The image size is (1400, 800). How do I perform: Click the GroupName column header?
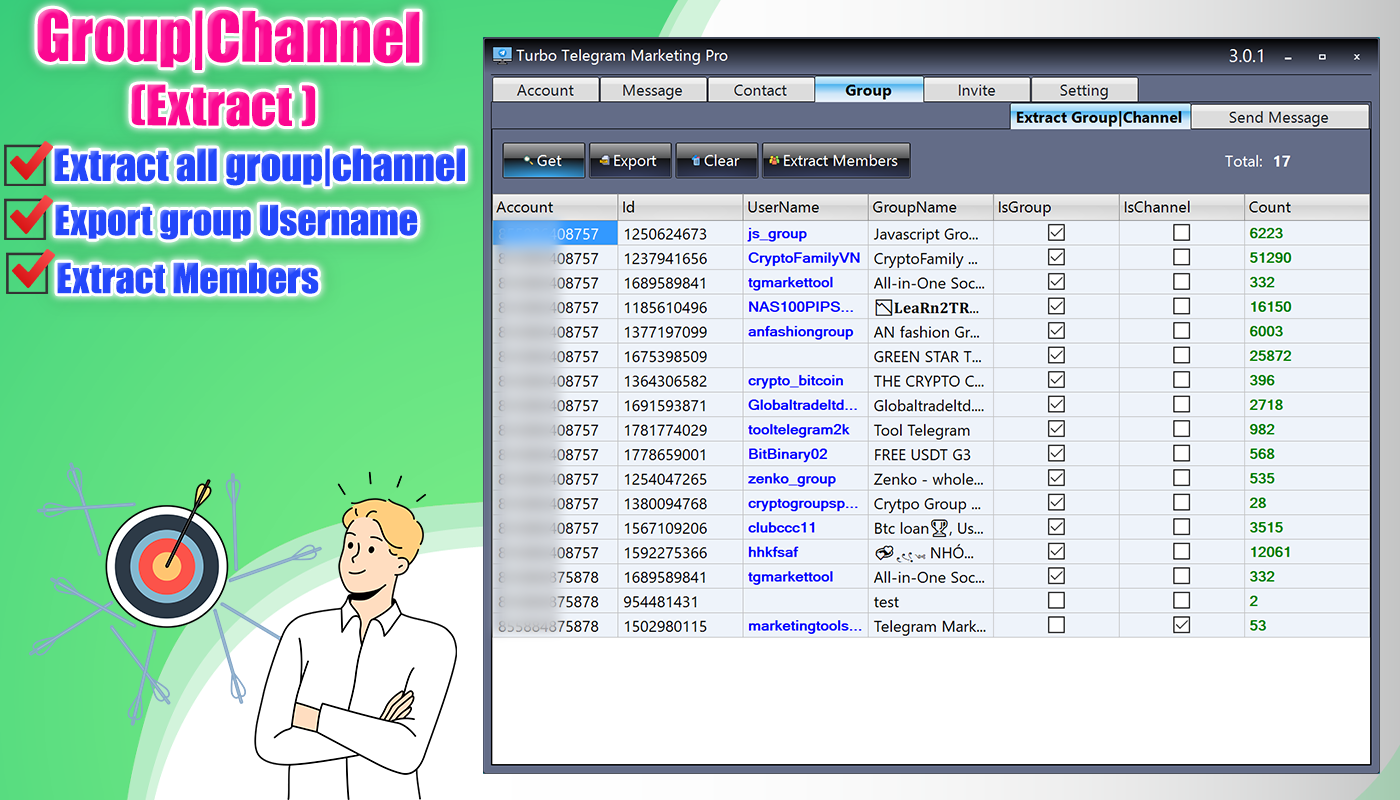click(x=931, y=207)
